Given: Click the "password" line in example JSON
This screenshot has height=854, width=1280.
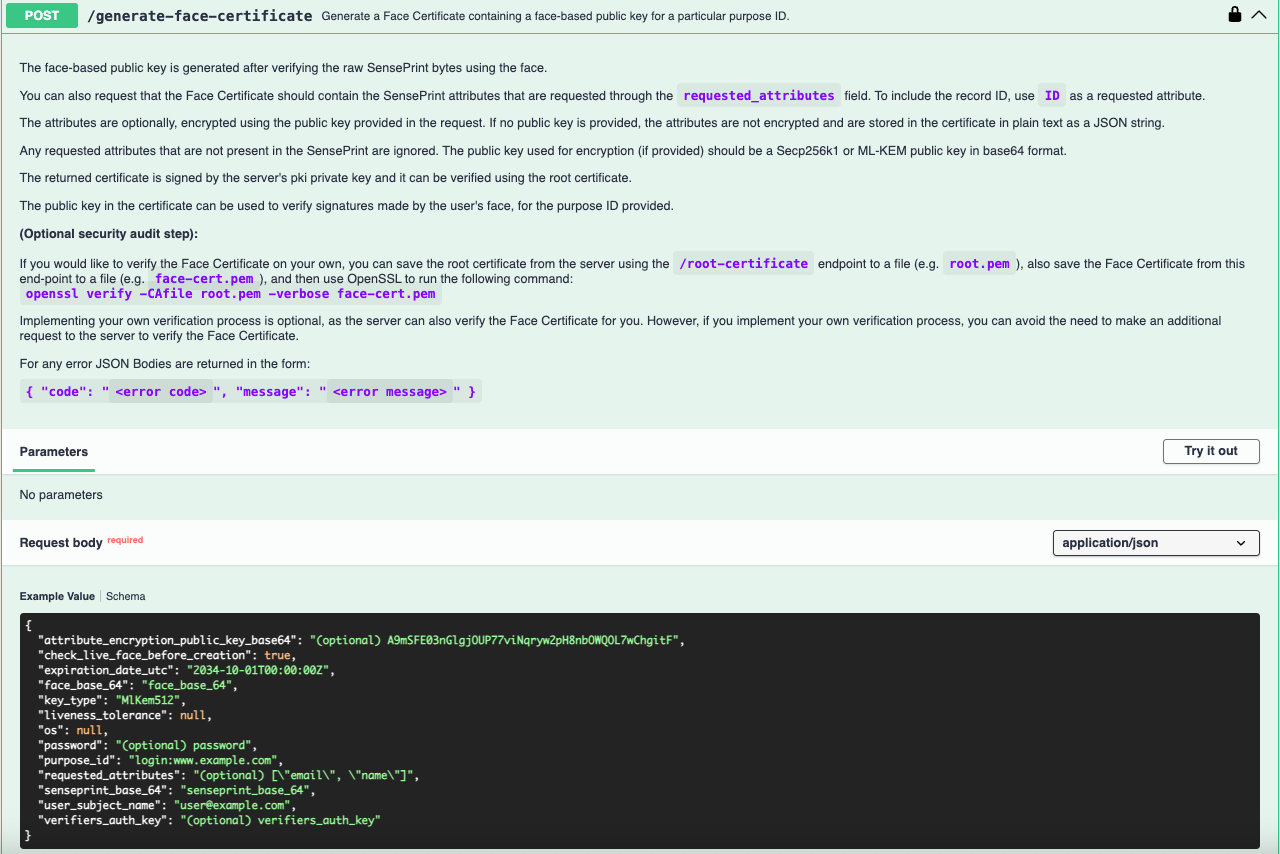Looking at the screenshot, I should click(148, 745).
